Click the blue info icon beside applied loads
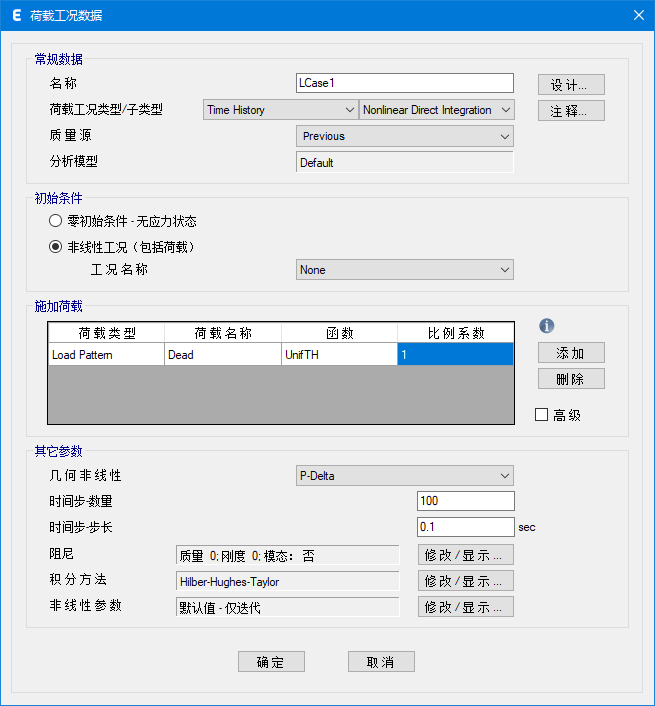 546,326
